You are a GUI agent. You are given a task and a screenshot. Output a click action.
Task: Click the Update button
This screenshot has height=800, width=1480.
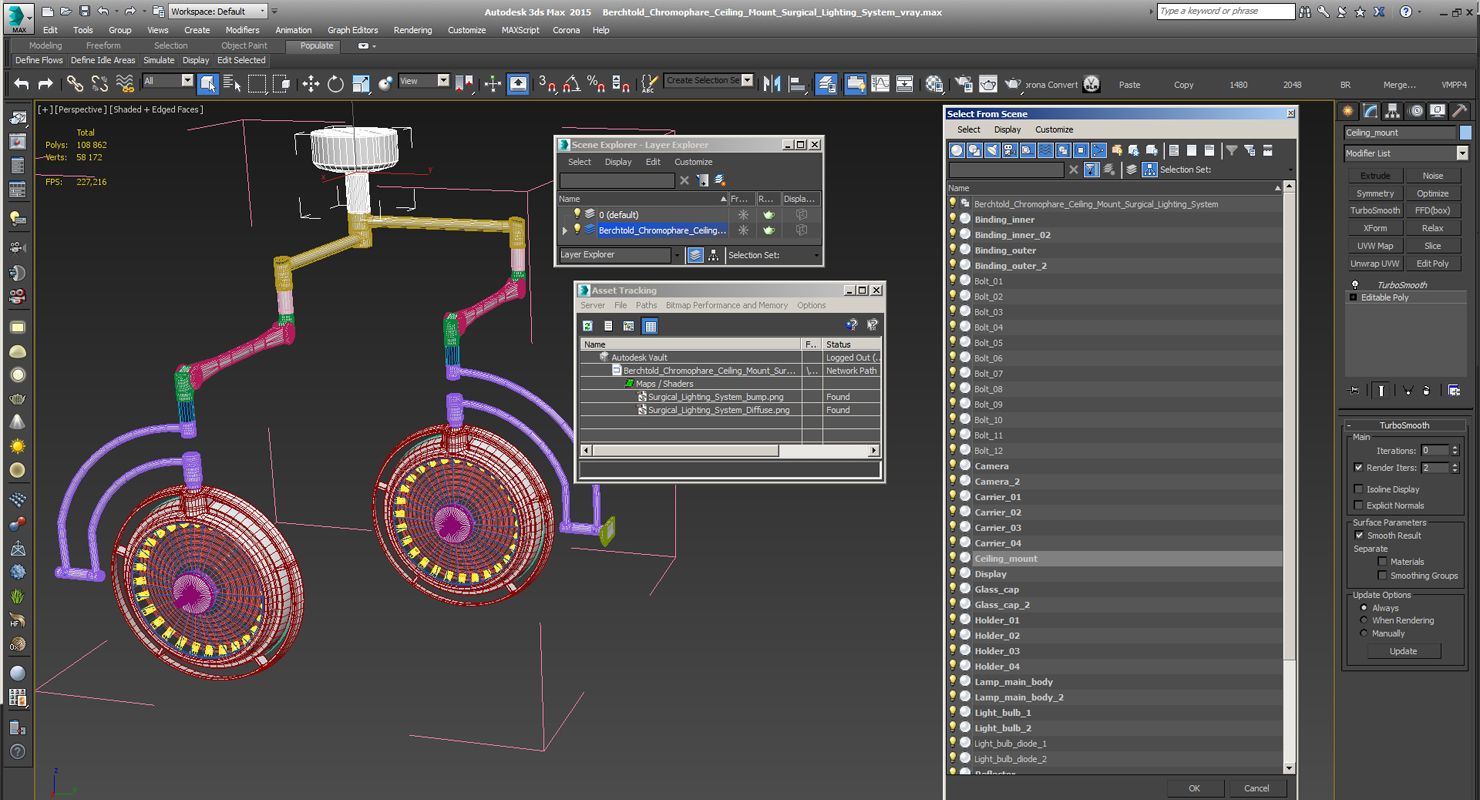click(1403, 651)
